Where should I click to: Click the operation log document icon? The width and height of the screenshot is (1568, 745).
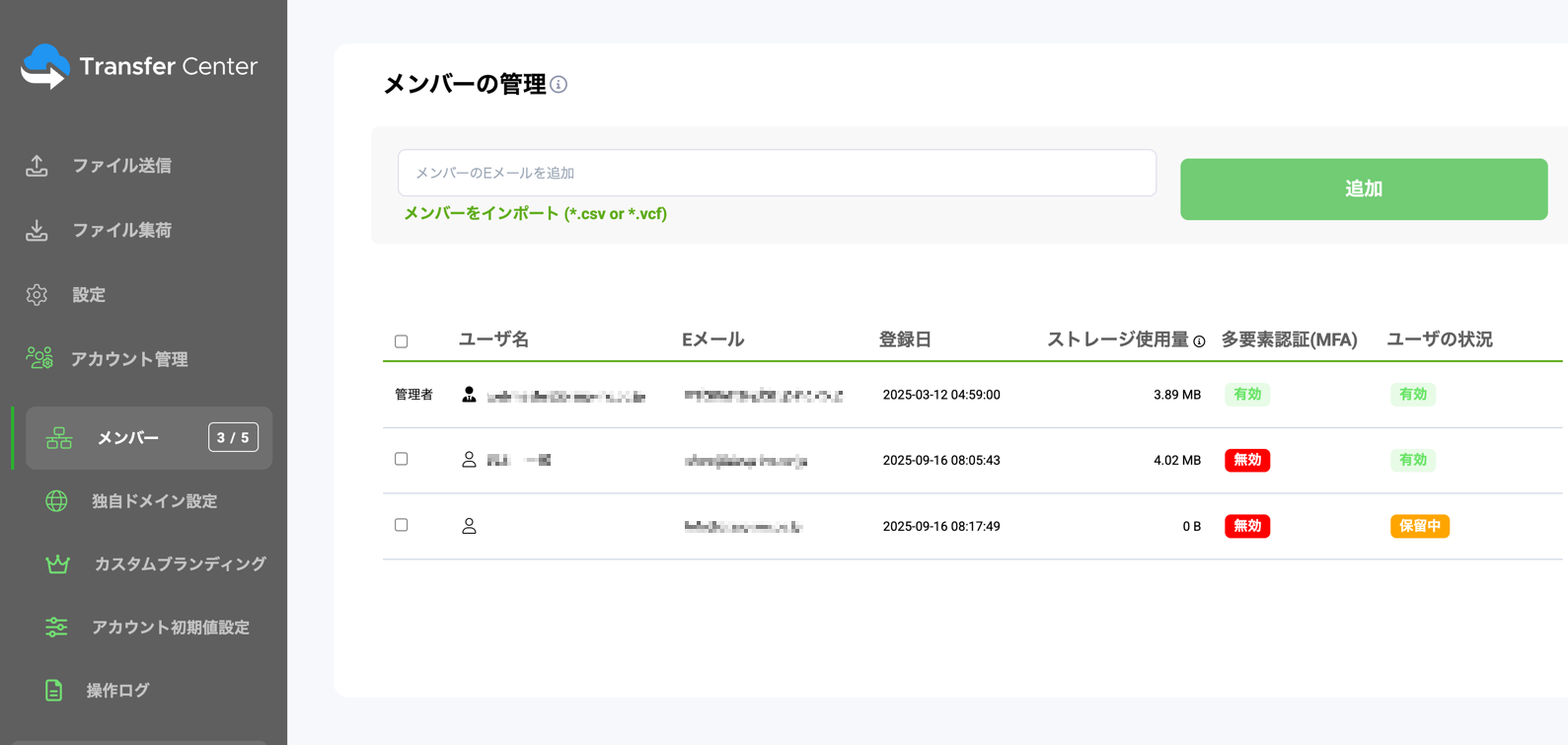click(x=54, y=691)
